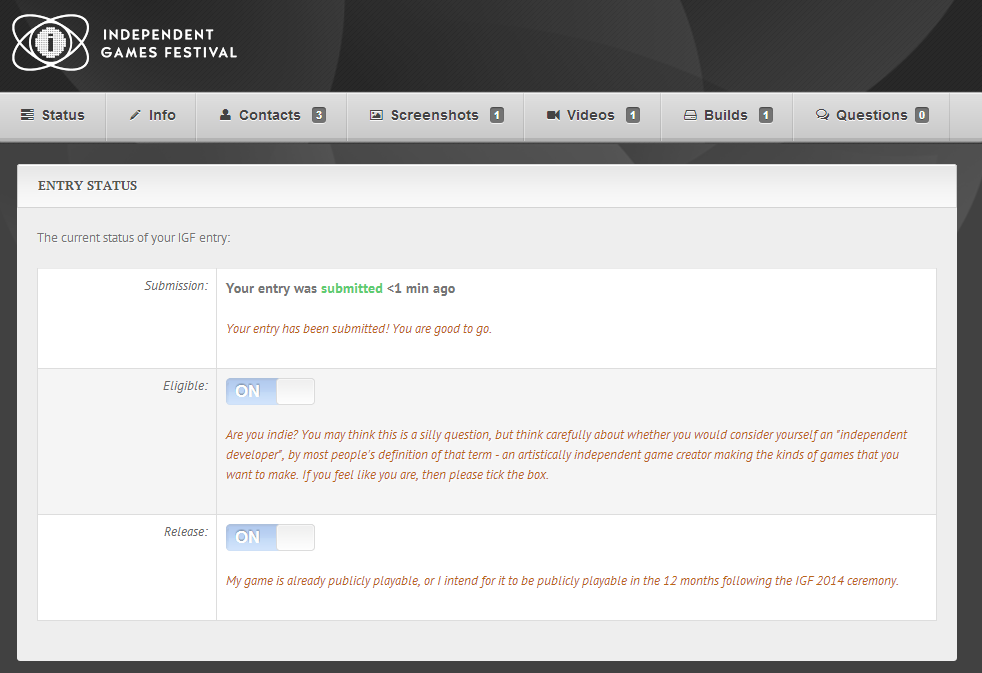Open the Info tab

[x=152, y=116]
